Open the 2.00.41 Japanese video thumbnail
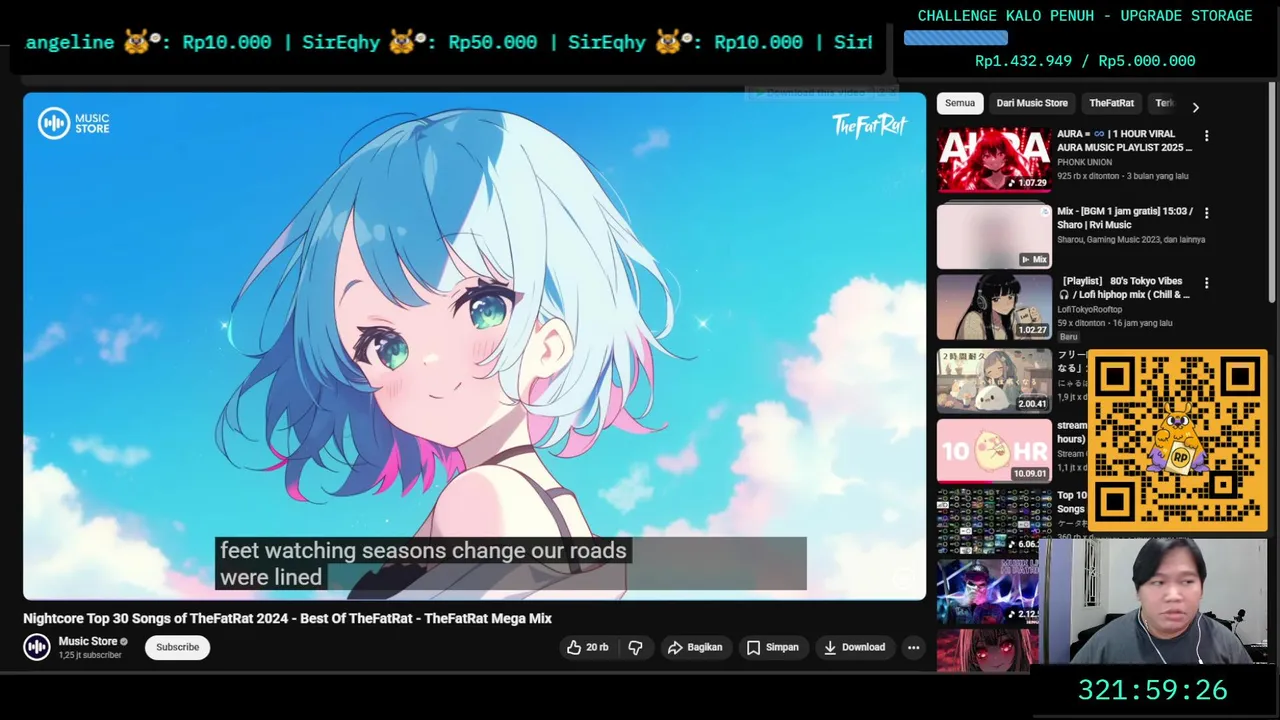Screen dimensions: 1280x720 [994, 380]
